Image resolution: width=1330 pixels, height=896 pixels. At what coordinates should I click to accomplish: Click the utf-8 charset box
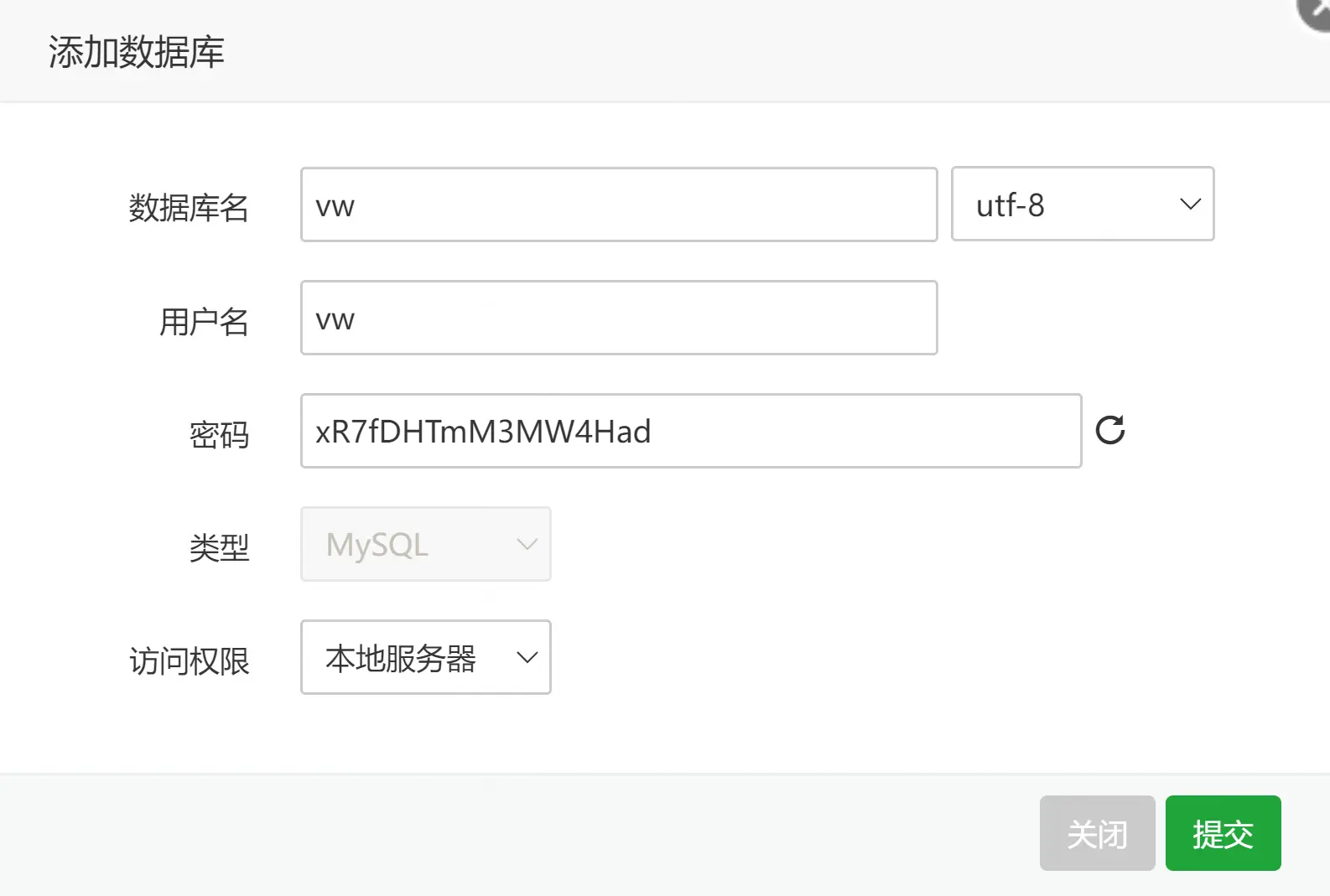(x=1082, y=205)
